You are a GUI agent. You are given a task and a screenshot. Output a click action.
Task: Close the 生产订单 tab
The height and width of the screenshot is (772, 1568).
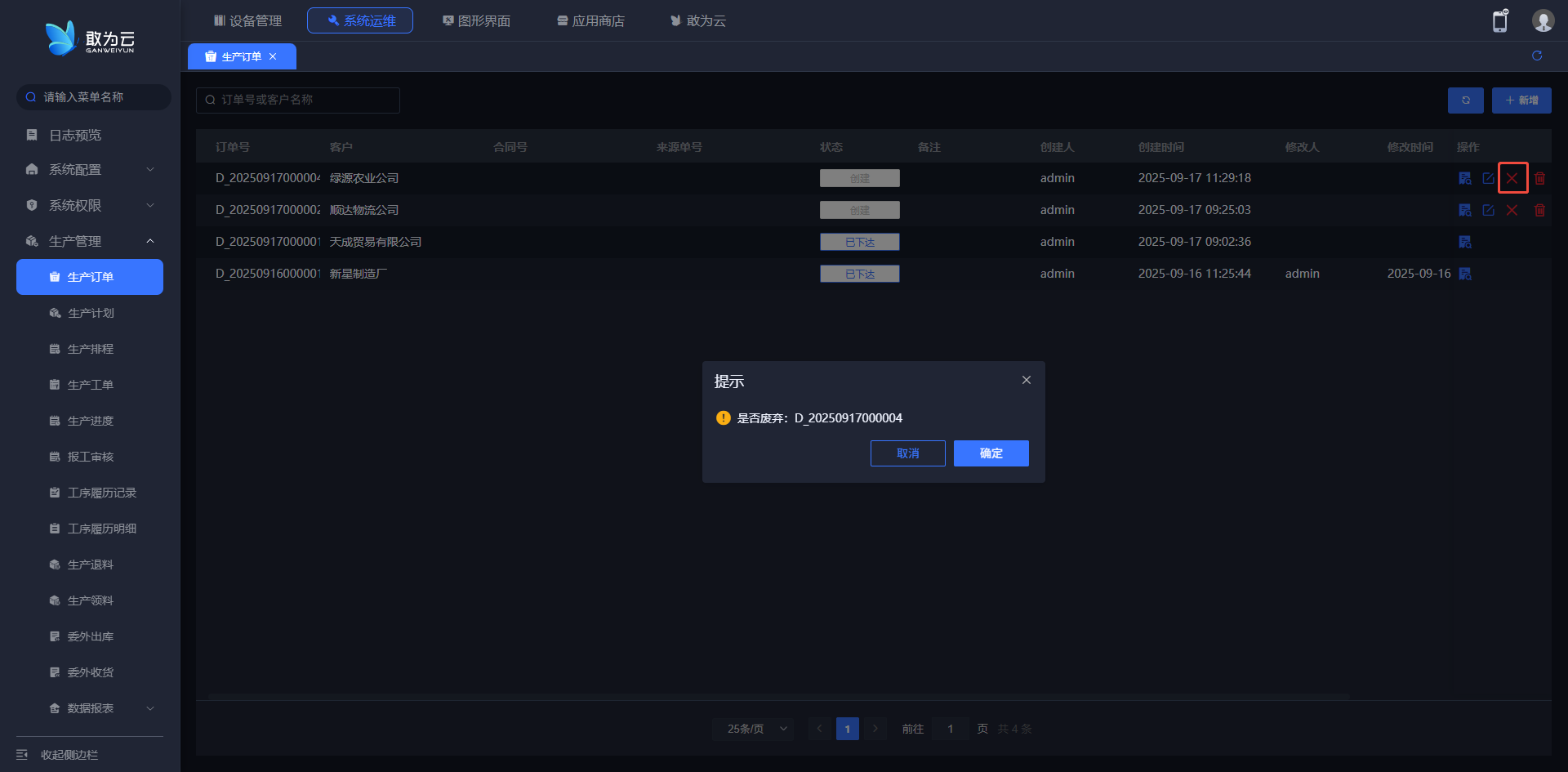click(x=273, y=56)
